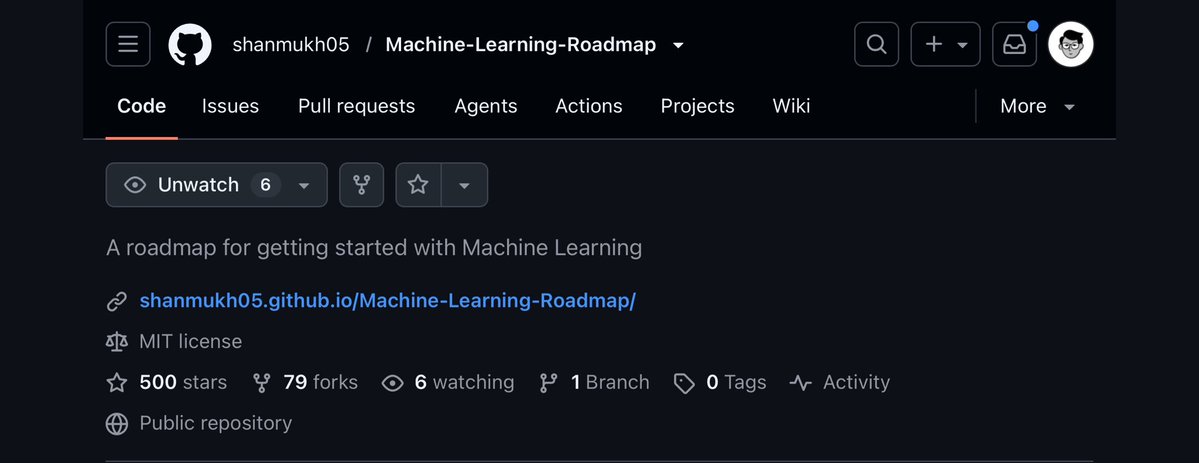Switch to the Wiki tab
Viewport: 1199px width, 463px height.
791,106
